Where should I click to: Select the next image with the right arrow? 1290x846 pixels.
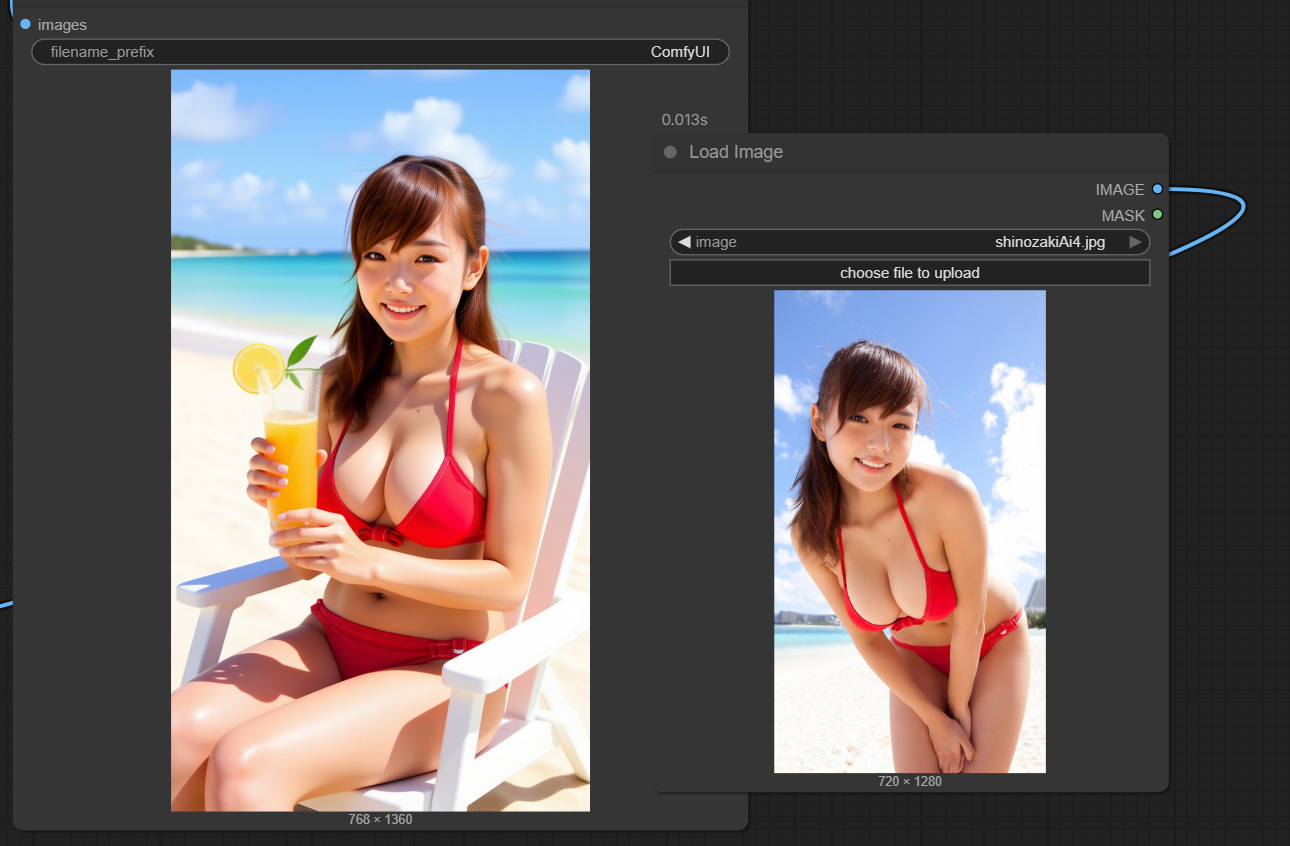coord(1135,242)
